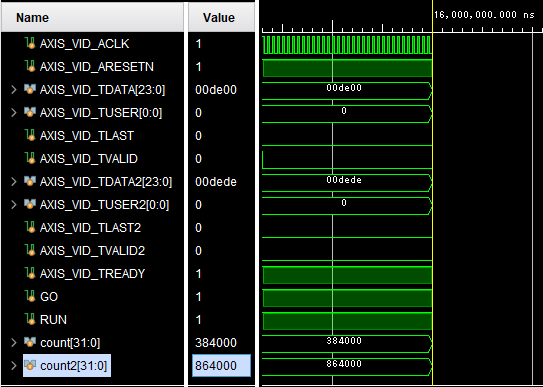
Task: Select the AXIS_VID_TDATA2[23:0] signal name
Action: pyautogui.click(x=106, y=182)
